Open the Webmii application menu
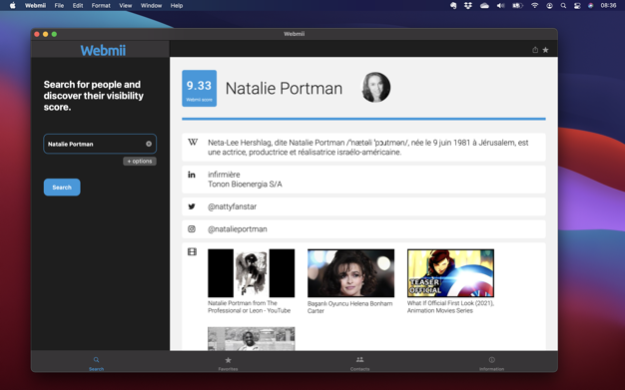The height and width of the screenshot is (390, 625). (35, 6)
